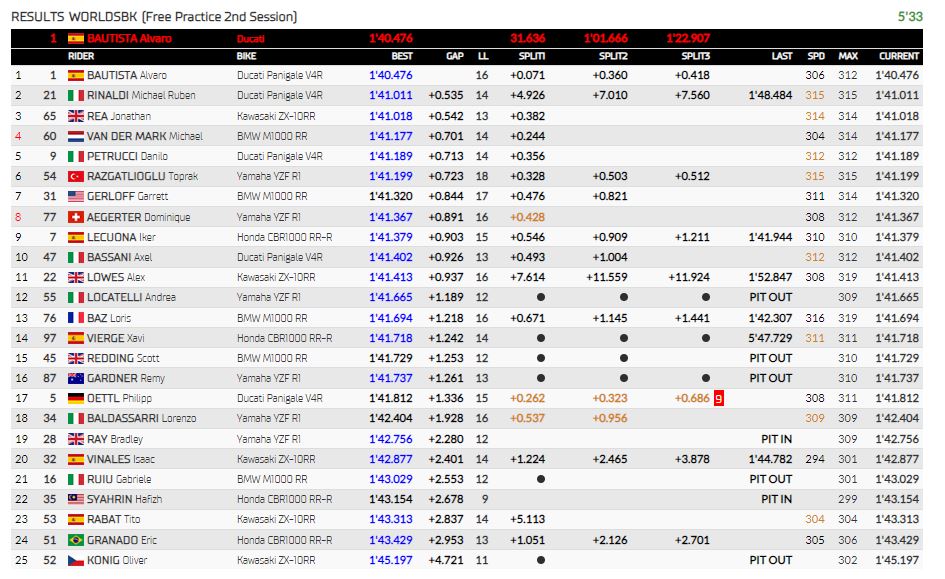
Task: Click max speed 319 for LOWES Alex
Action: [848, 277]
